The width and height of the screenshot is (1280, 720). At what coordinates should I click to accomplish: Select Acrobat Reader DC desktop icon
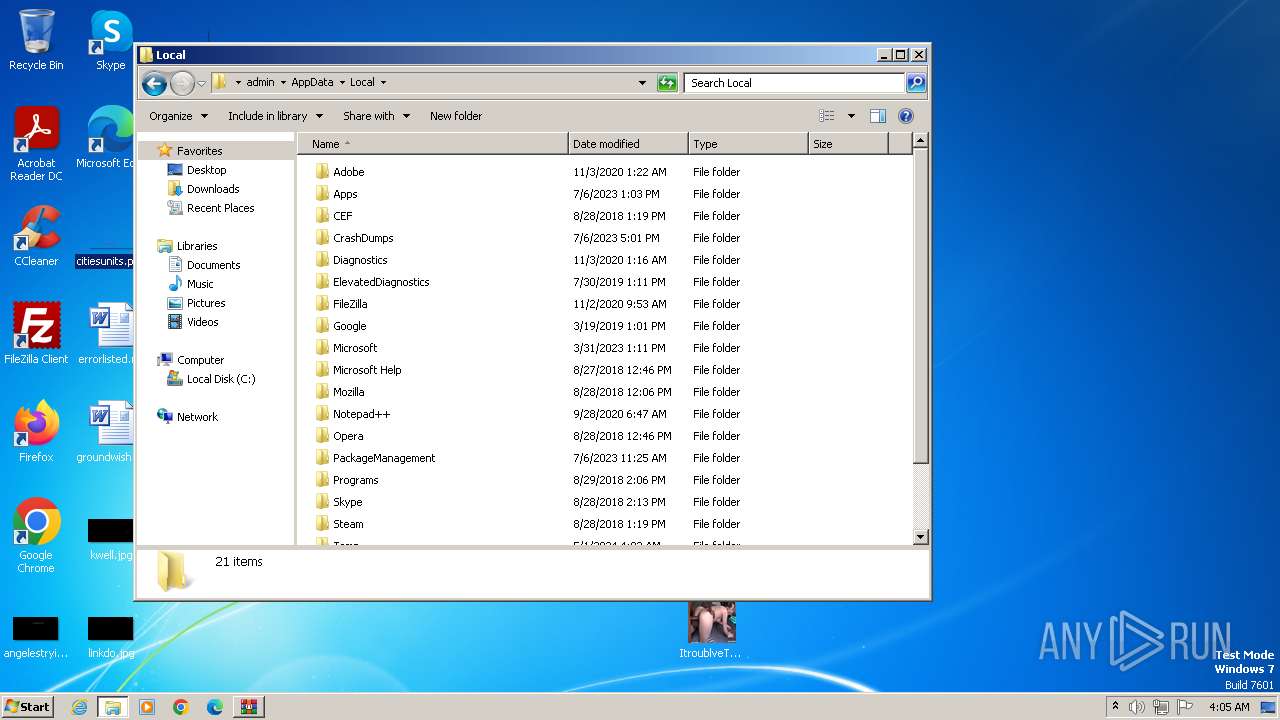(x=36, y=145)
